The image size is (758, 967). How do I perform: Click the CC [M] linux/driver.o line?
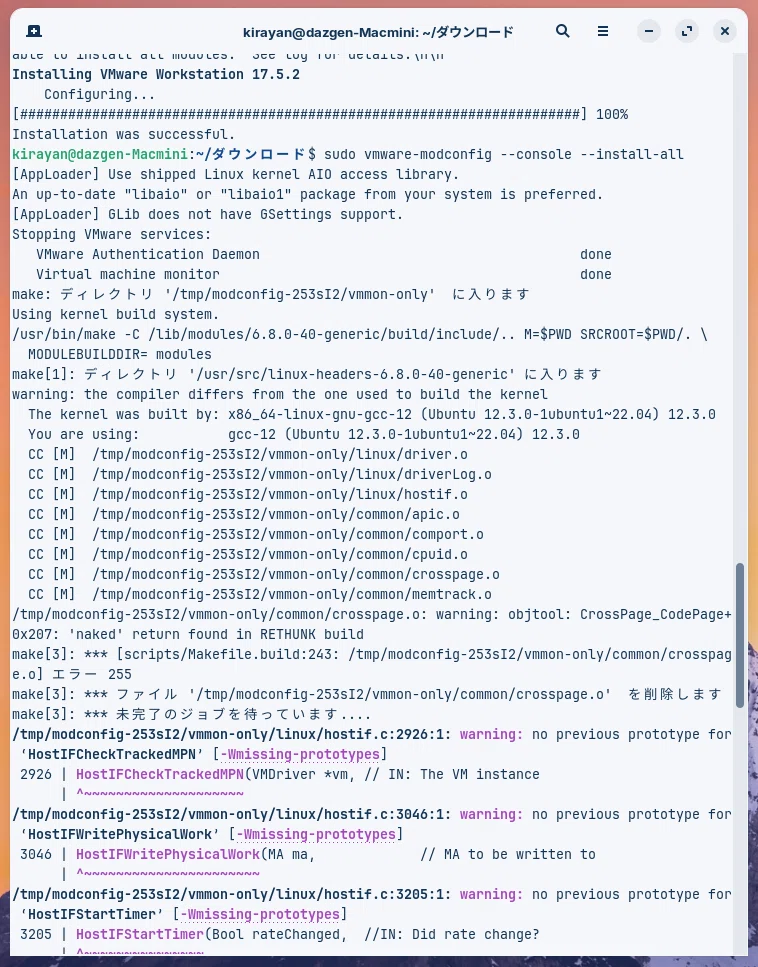click(x=248, y=455)
